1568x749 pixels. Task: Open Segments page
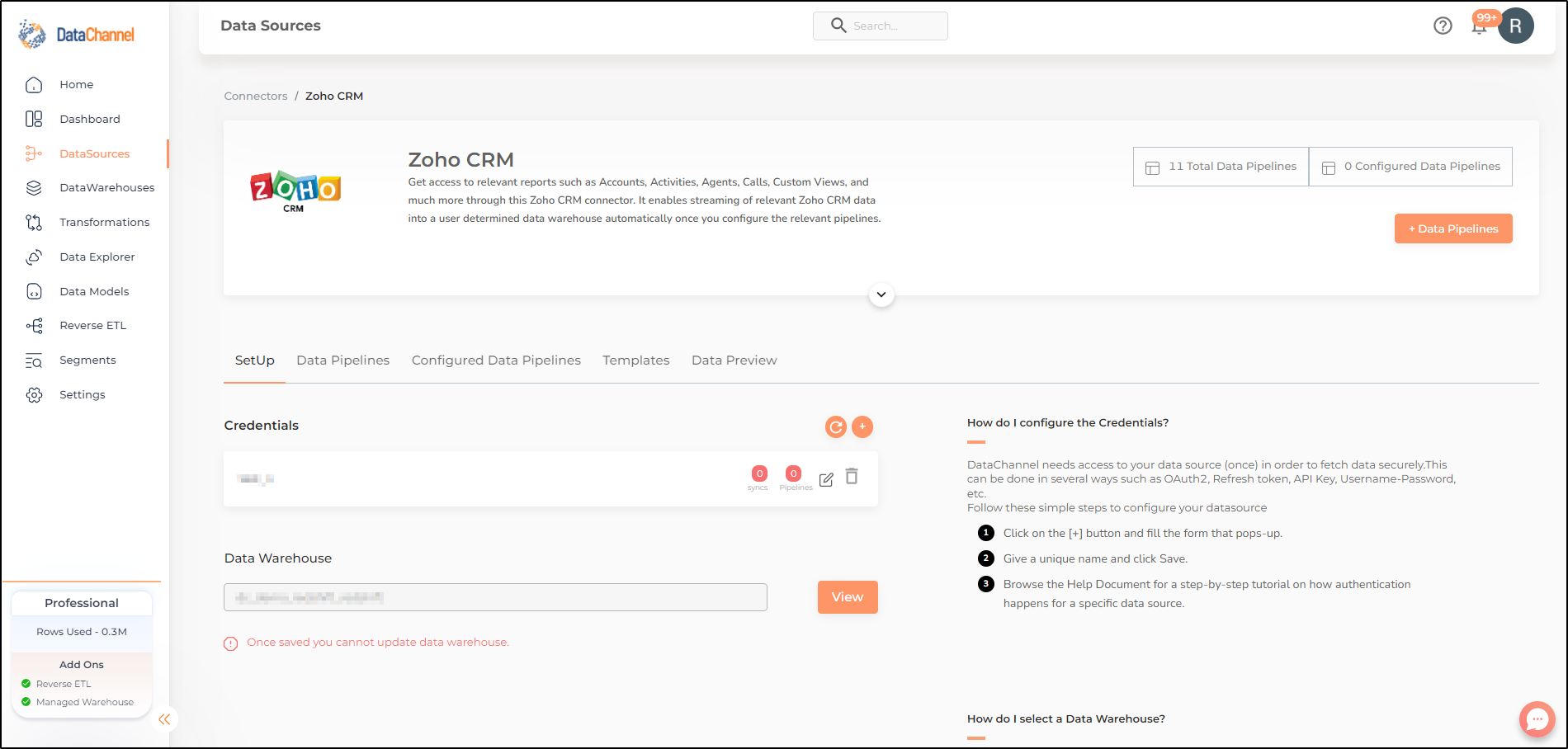coord(87,360)
